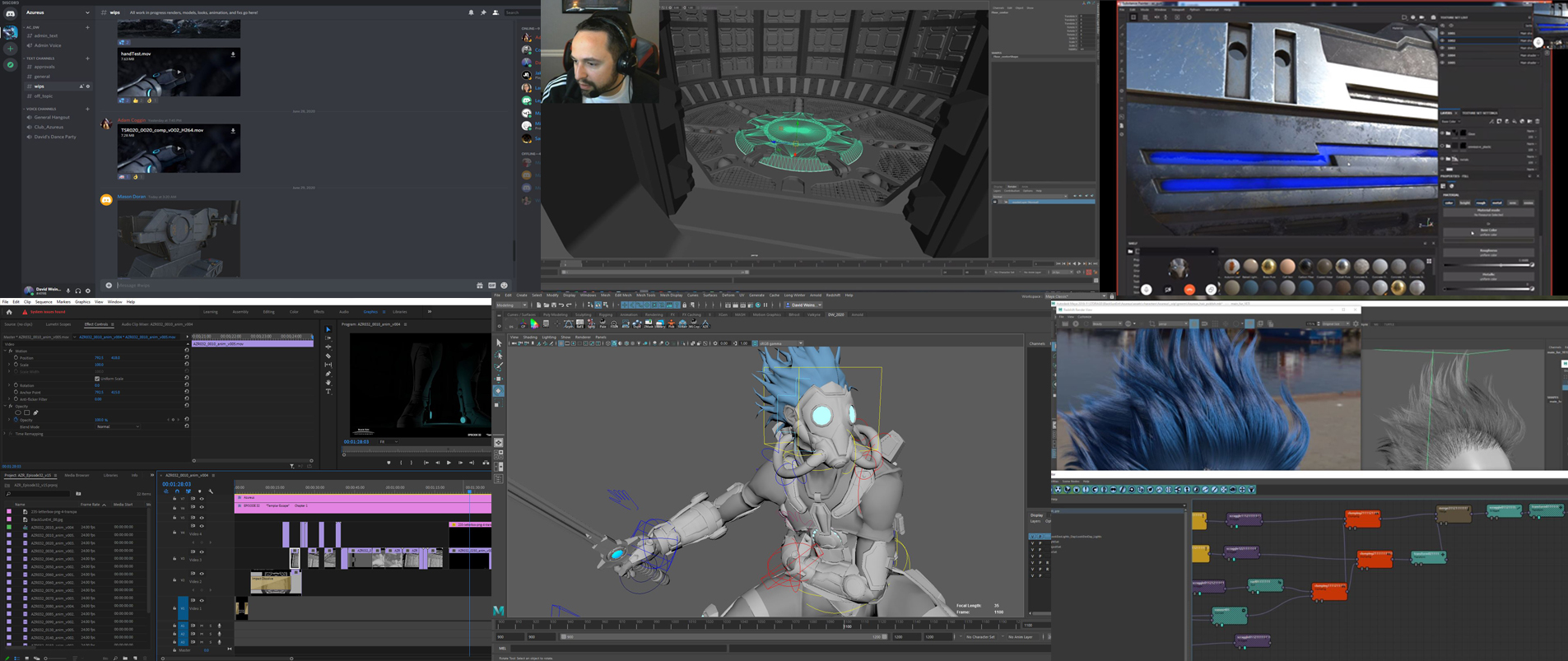Select Premiere Razor tool
The height and width of the screenshot is (661, 1568).
pyautogui.click(x=328, y=356)
